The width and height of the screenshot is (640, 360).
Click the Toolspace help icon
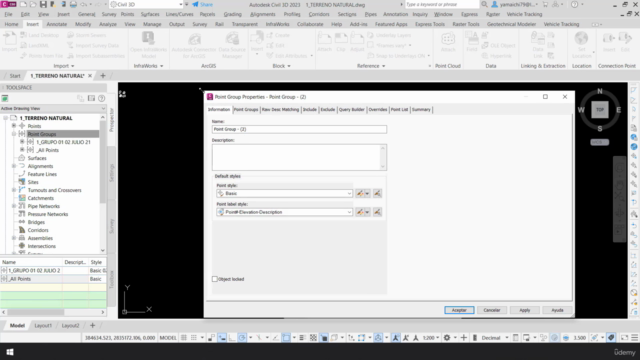pos(102,98)
